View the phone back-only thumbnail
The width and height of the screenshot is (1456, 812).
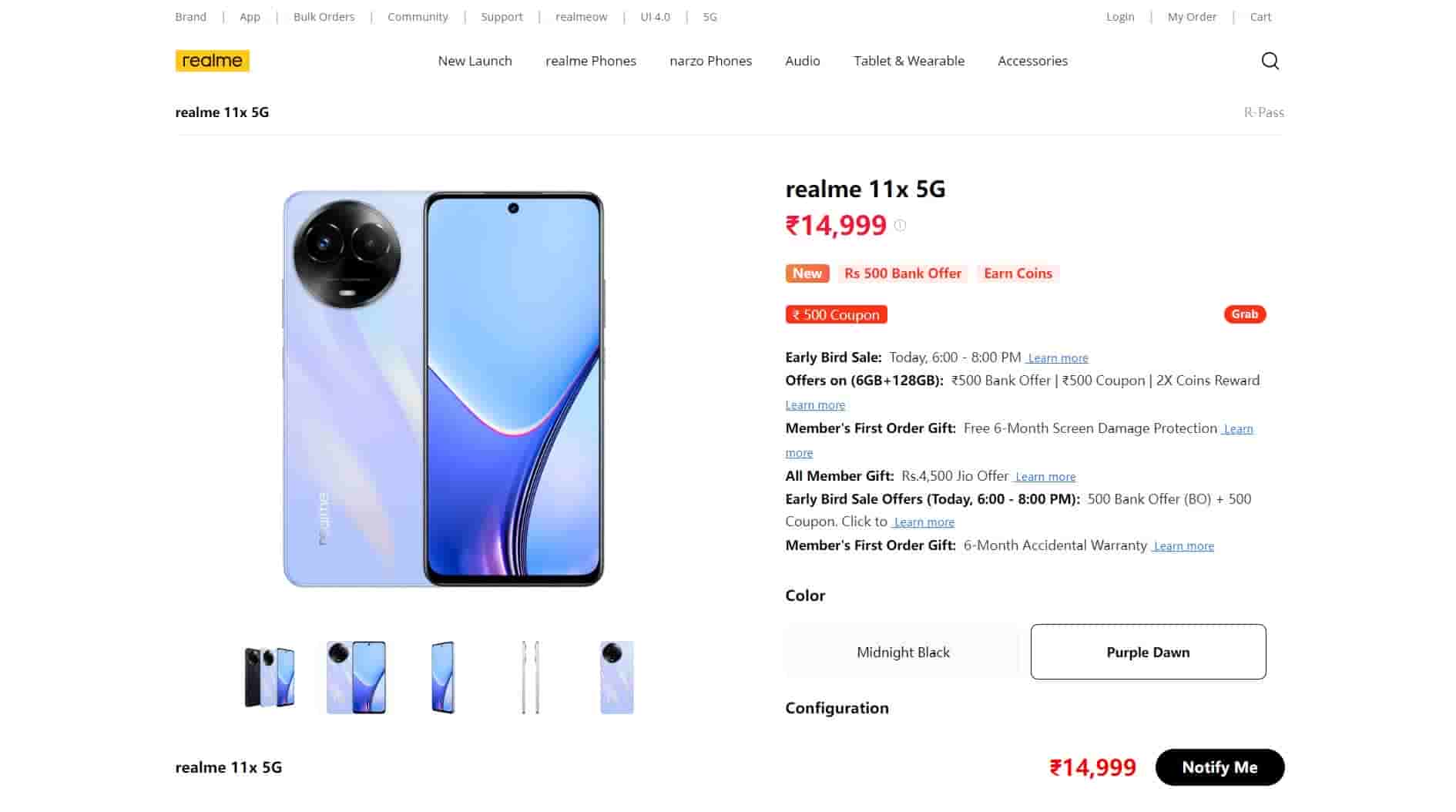[x=617, y=677]
